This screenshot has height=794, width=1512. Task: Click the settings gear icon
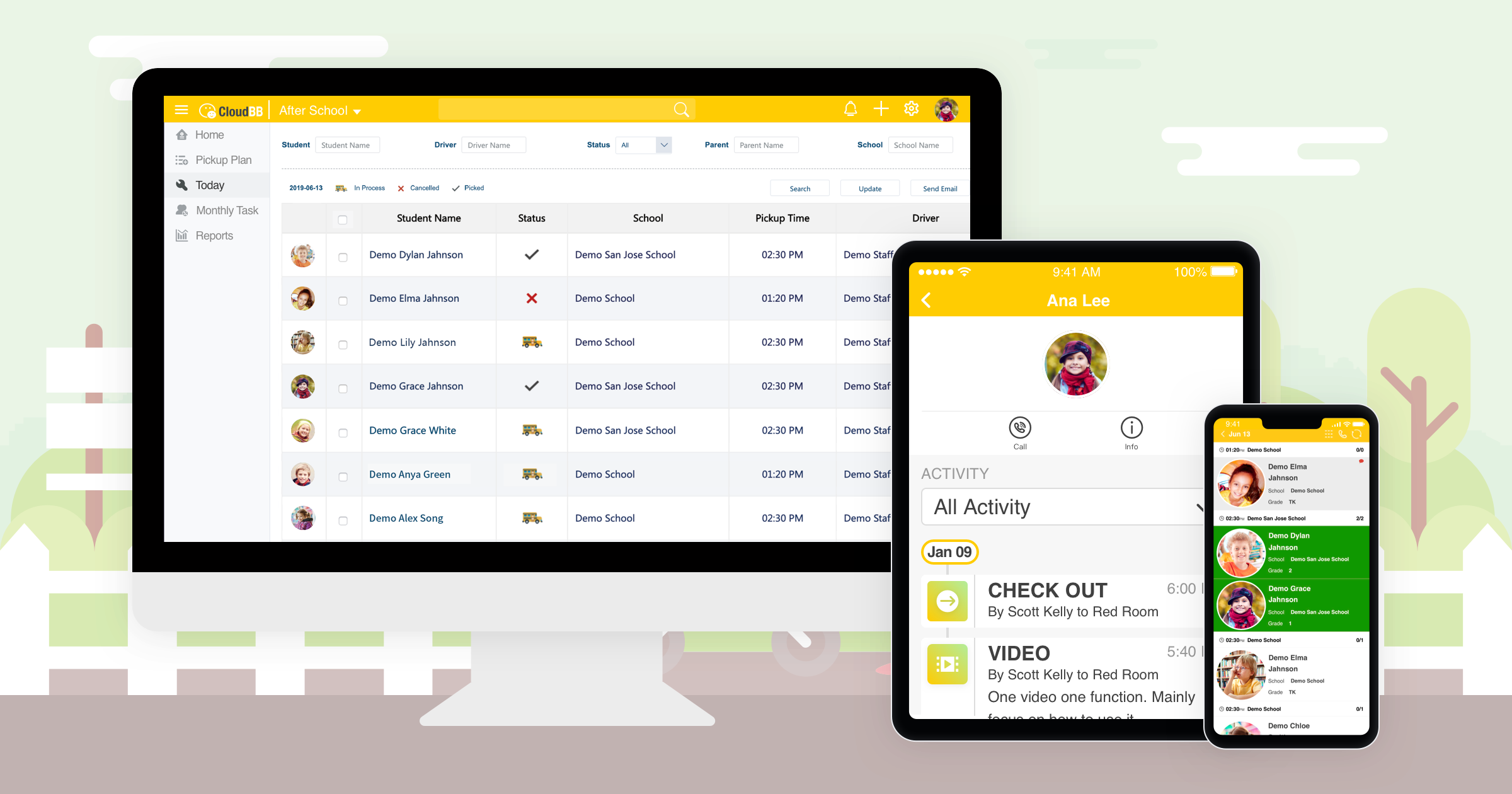[911, 110]
